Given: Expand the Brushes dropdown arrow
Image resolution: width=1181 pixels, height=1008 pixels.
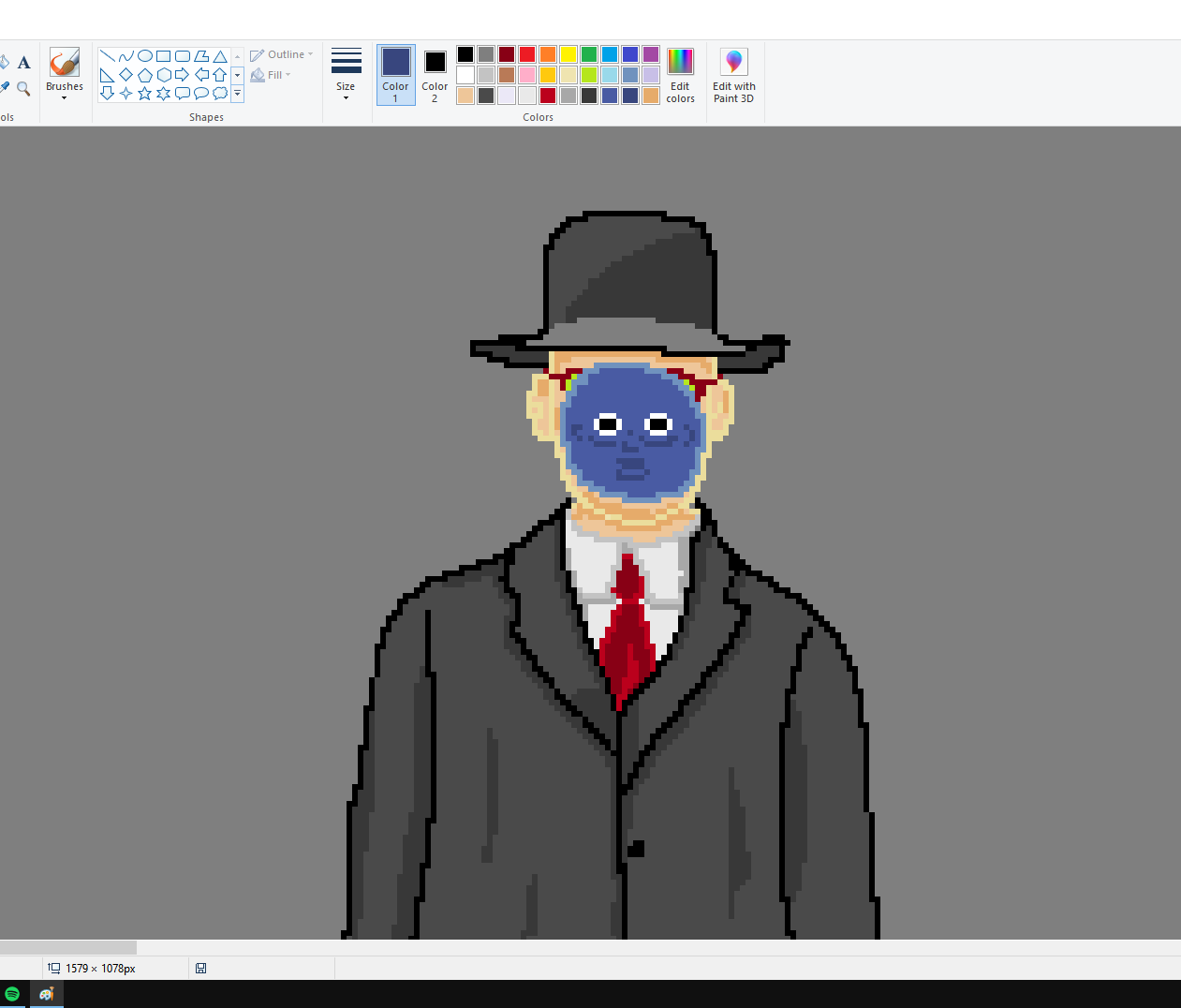Looking at the screenshot, I should tap(65, 98).
